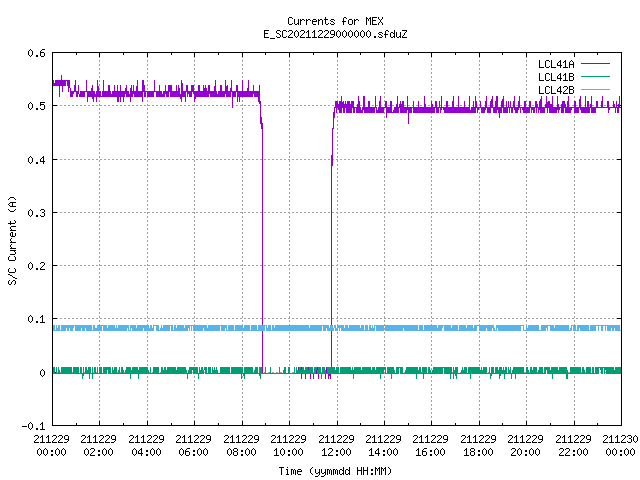
Task: Click the x-axis time label 22:00
Action: pos(573,452)
